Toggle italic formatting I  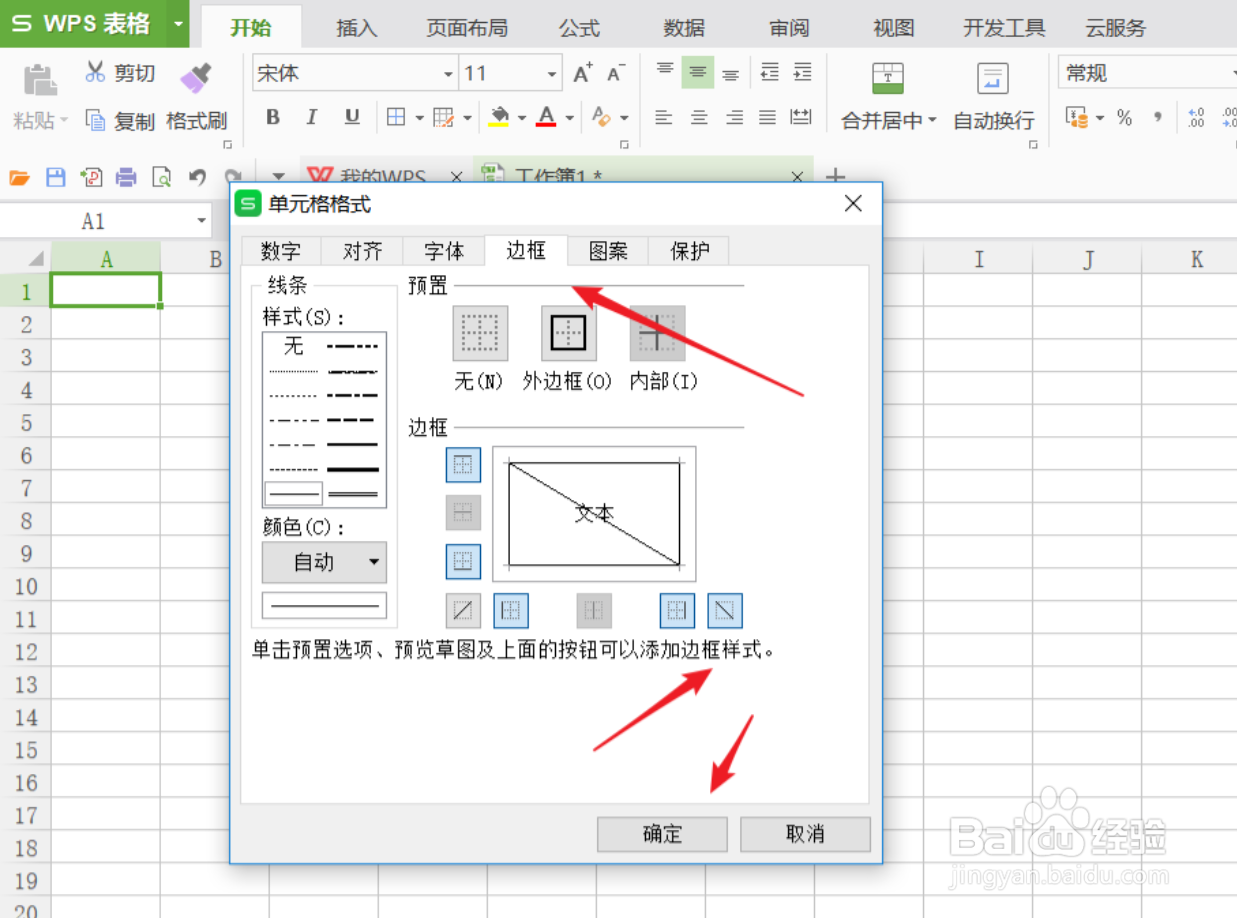click(312, 117)
